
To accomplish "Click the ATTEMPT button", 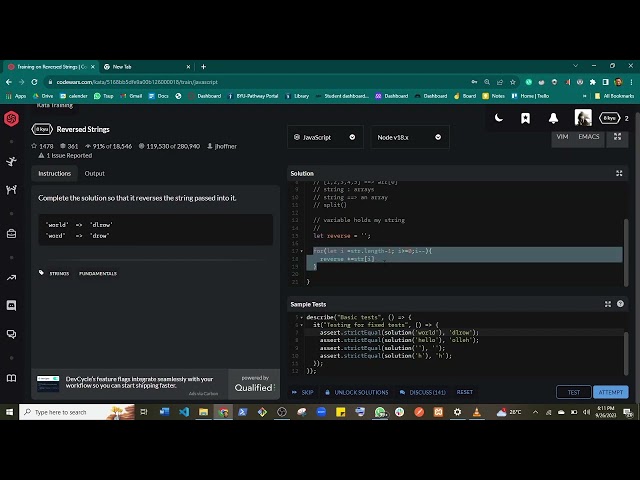I will 611,392.
